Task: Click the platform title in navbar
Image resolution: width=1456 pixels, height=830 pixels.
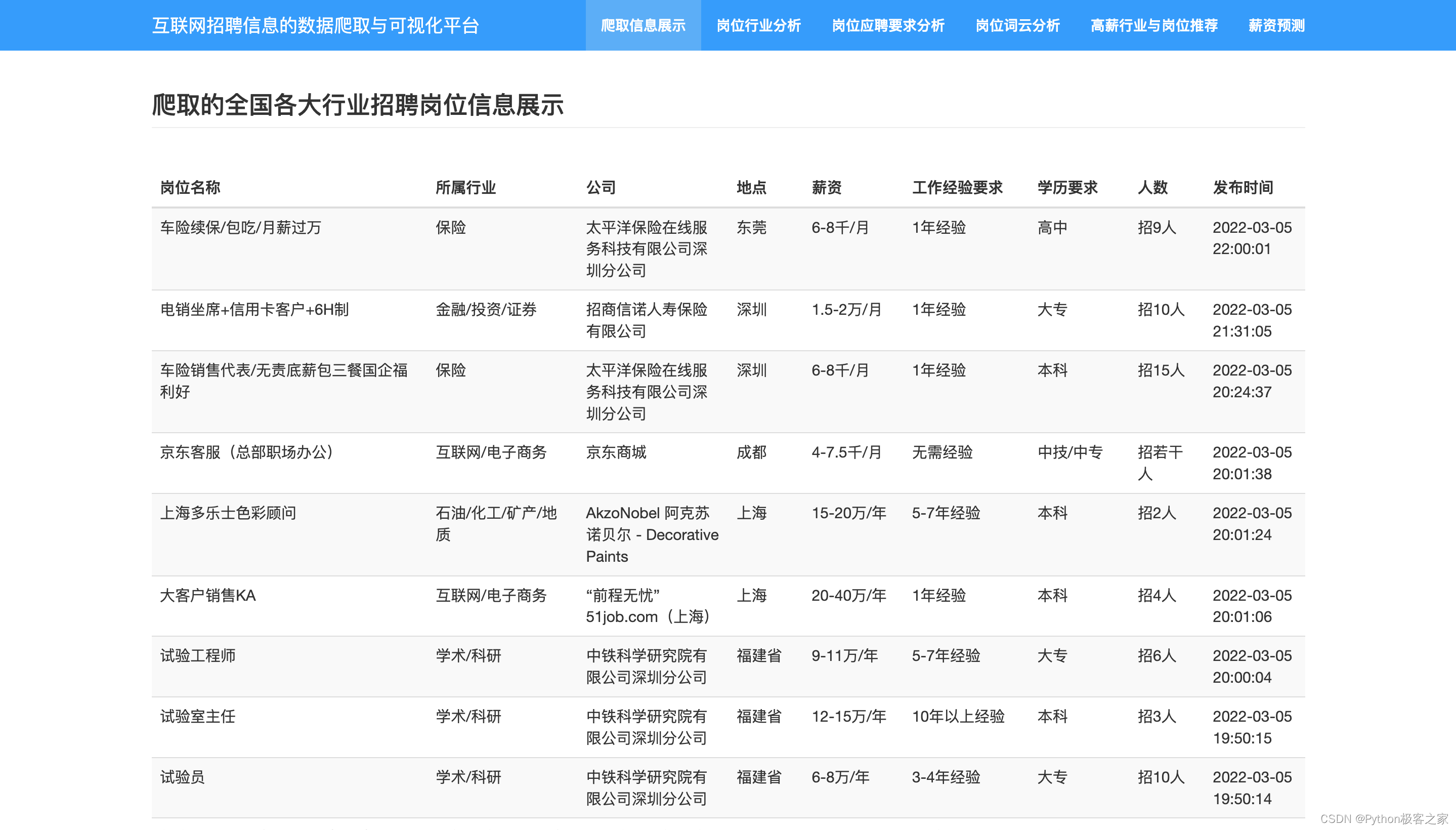Action: tap(315, 26)
